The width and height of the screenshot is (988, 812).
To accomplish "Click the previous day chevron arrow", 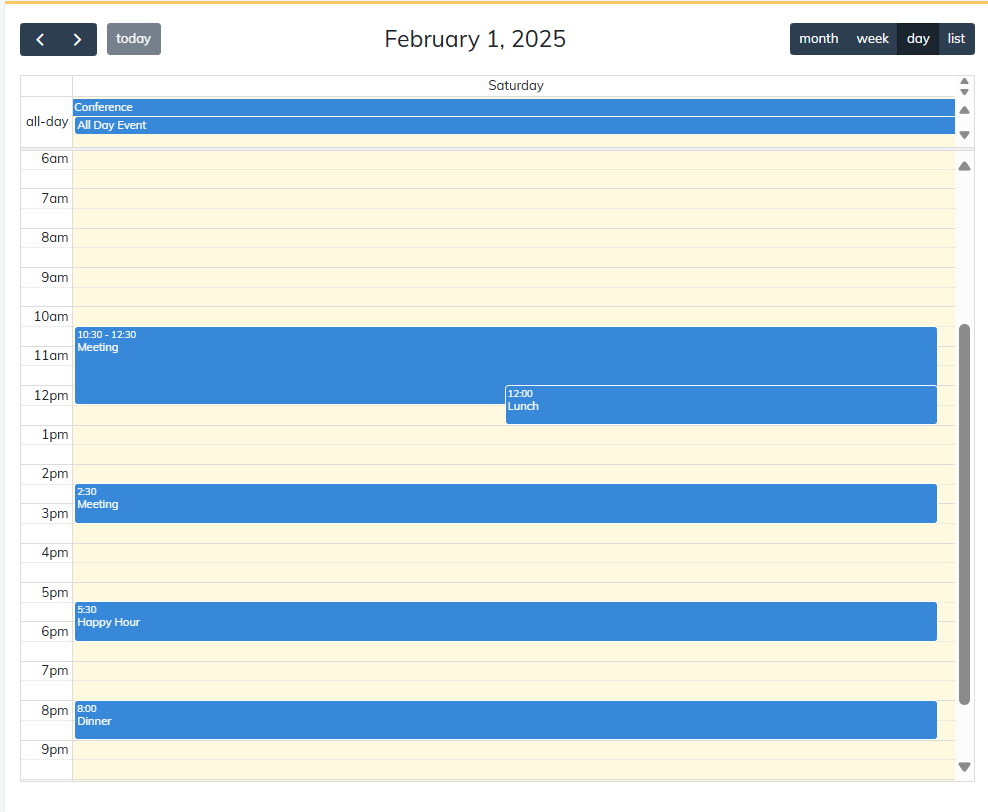I will point(40,38).
